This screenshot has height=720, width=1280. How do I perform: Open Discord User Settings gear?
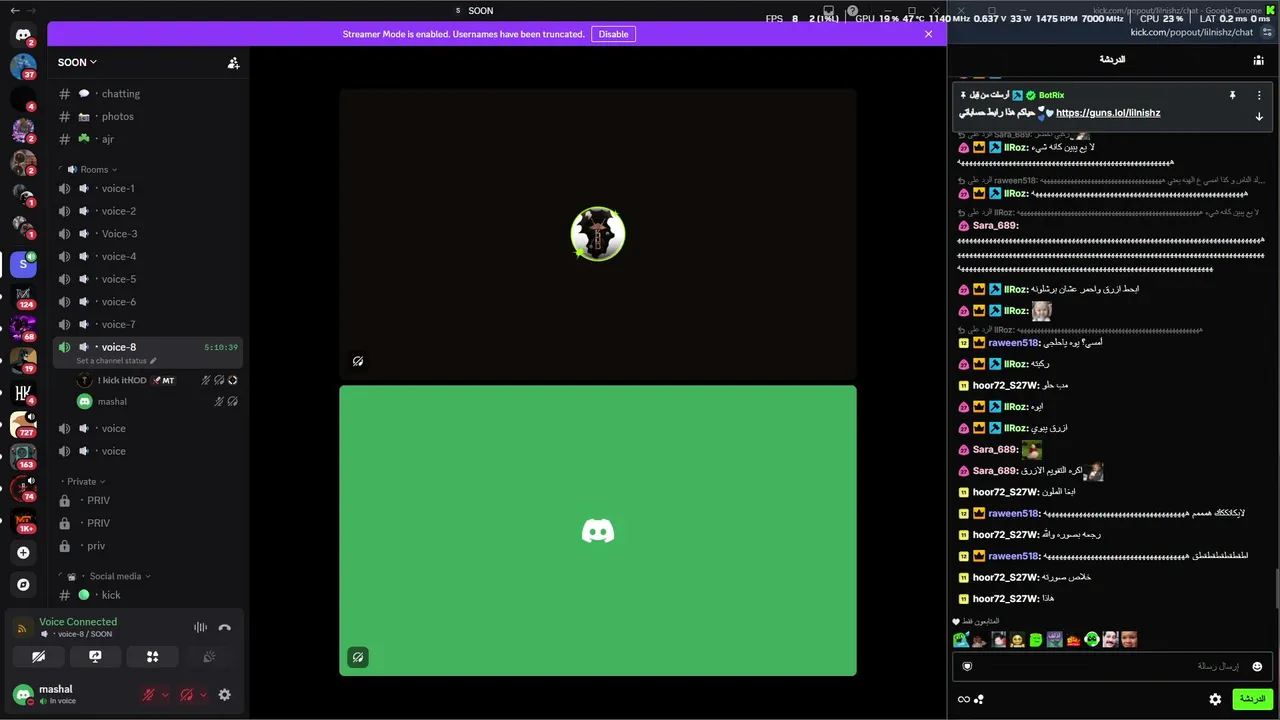point(225,695)
